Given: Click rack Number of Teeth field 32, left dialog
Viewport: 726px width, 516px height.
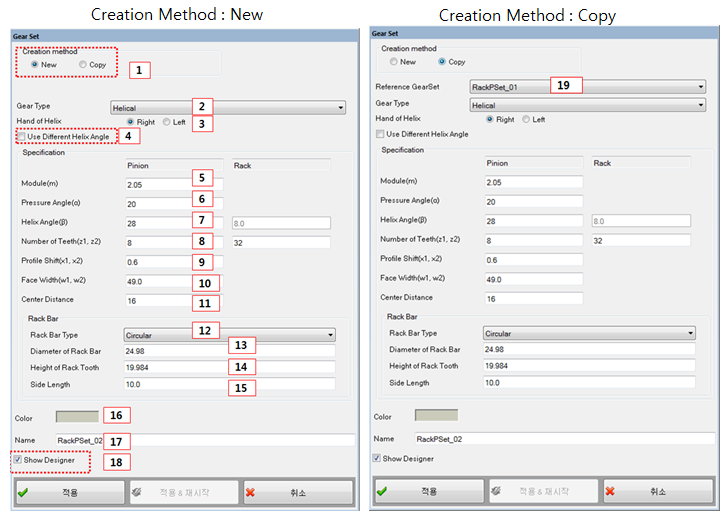Looking at the screenshot, I should tap(281, 243).
